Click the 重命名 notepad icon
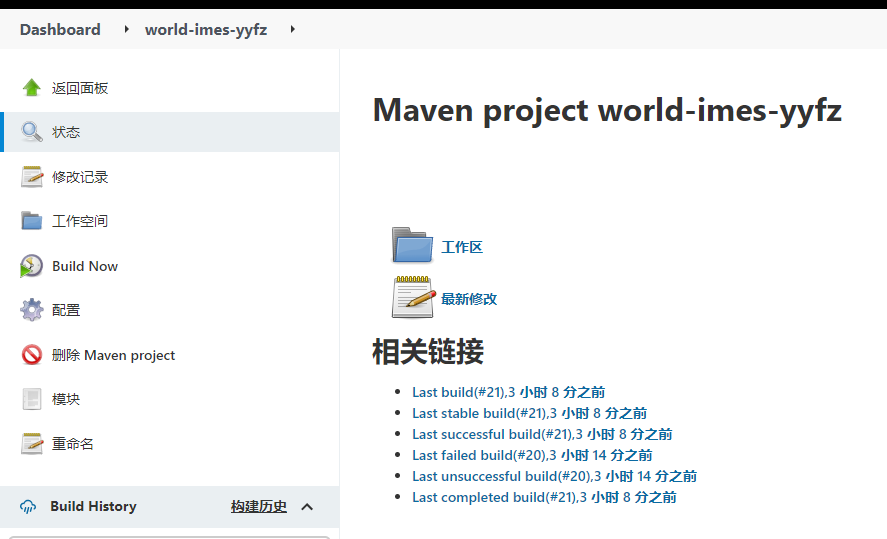This screenshot has height=539, width=887. point(32,443)
